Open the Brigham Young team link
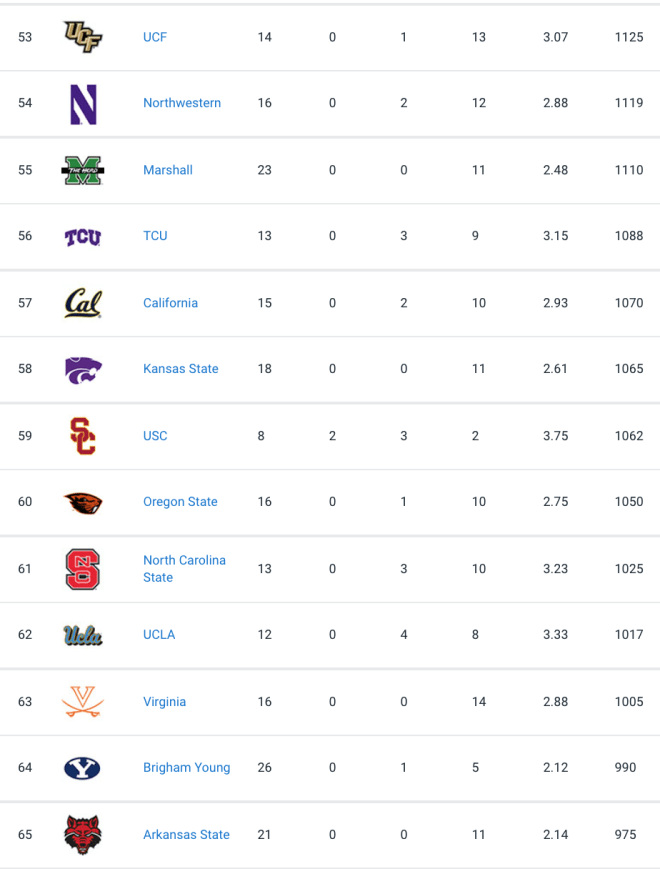 tap(187, 768)
